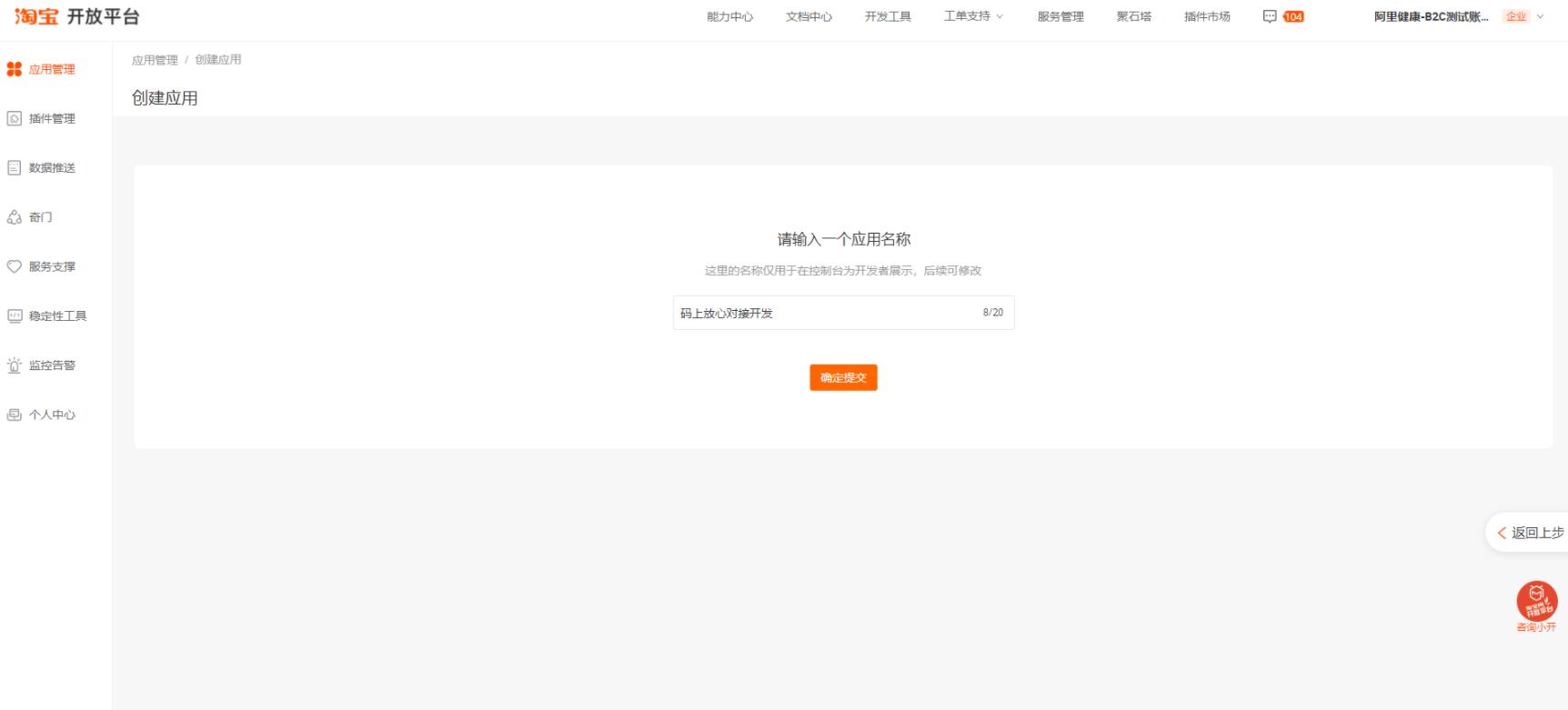Click the 应用管理 breadcrumb link
The height and width of the screenshot is (710, 1568).
(x=155, y=60)
